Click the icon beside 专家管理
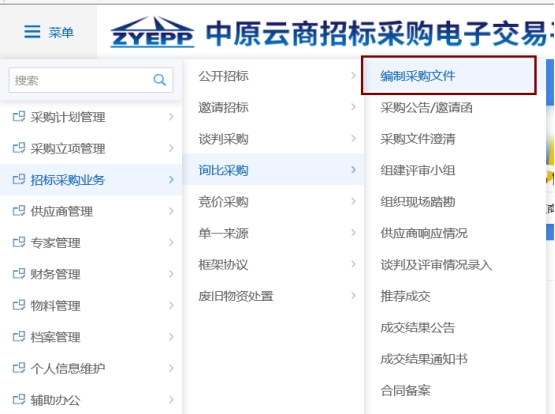 click(x=19, y=242)
